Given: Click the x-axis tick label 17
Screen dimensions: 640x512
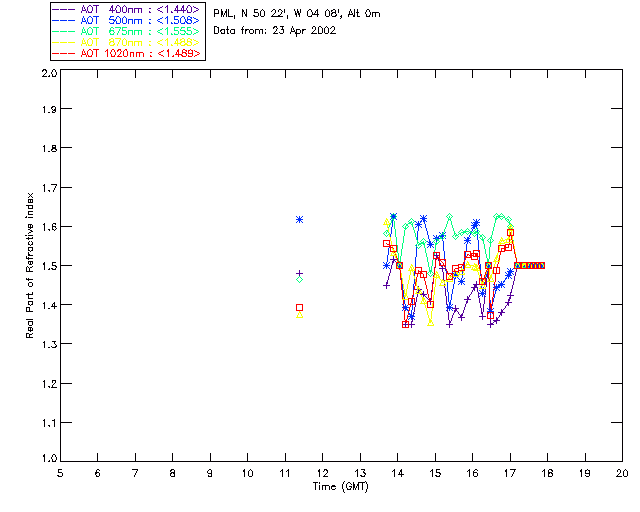Looking at the screenshot, I should (x=510, y=473).
